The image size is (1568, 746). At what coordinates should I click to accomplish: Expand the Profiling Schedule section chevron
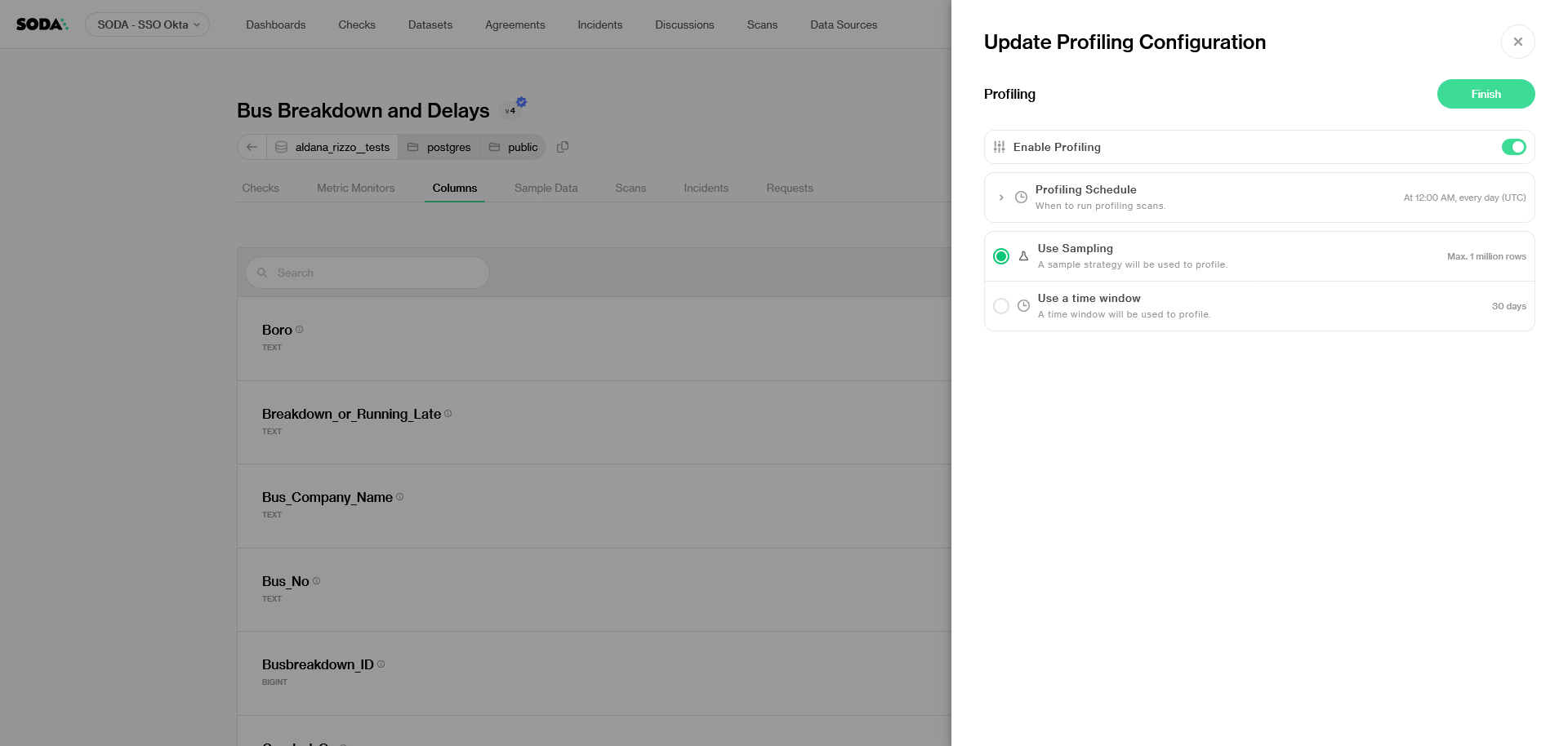click(x=1001, y=198)
